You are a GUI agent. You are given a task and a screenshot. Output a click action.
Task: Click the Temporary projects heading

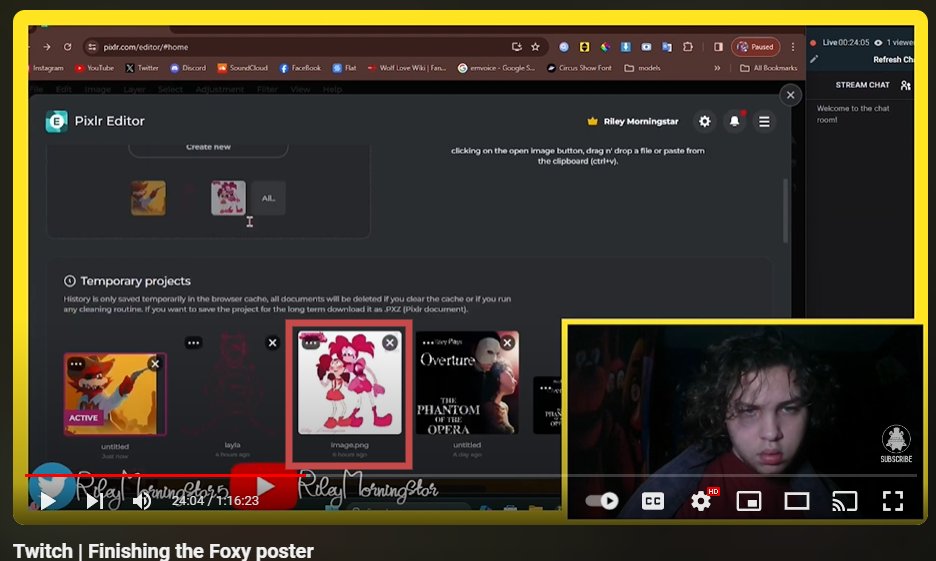(x=136, y=281)
